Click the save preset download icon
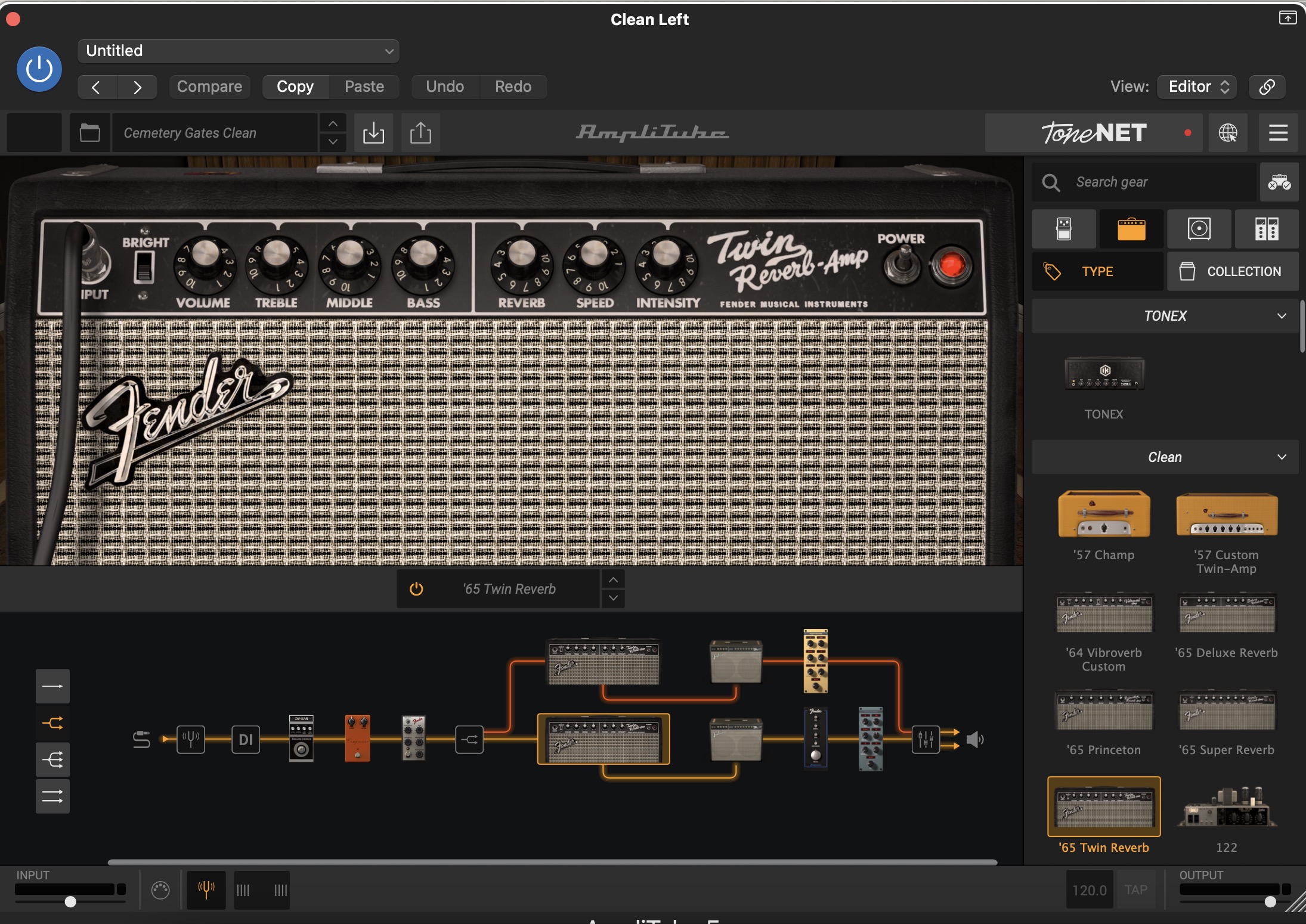 point(373,132)
